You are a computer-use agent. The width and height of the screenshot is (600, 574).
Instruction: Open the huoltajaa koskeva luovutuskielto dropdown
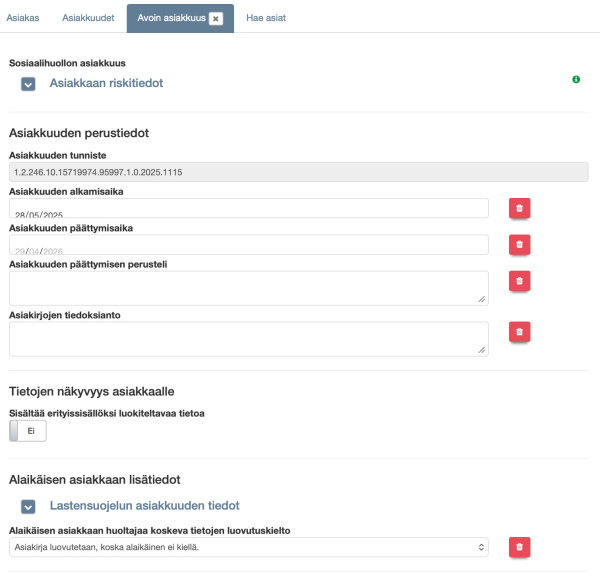pos(249,547)
